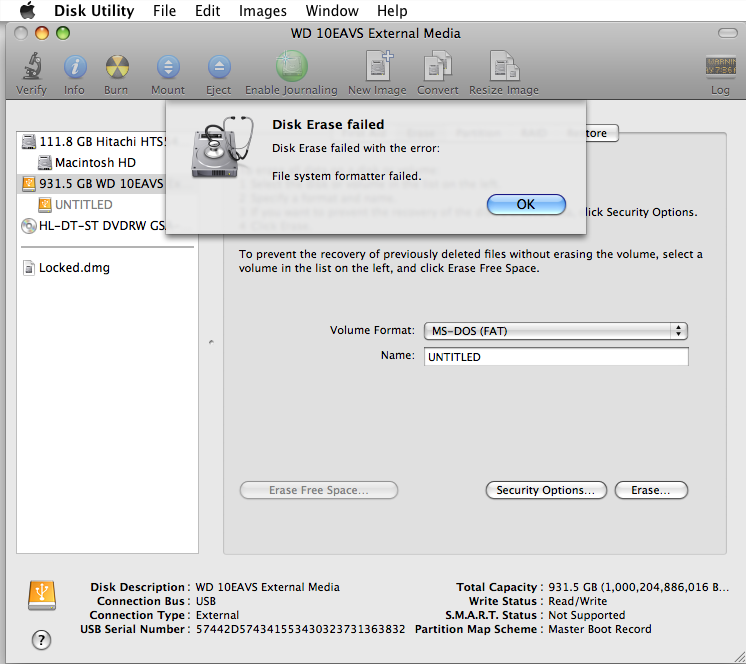Screen dimensions: 746x664
Task: Open the Images menu
Action: coord(263,10)
